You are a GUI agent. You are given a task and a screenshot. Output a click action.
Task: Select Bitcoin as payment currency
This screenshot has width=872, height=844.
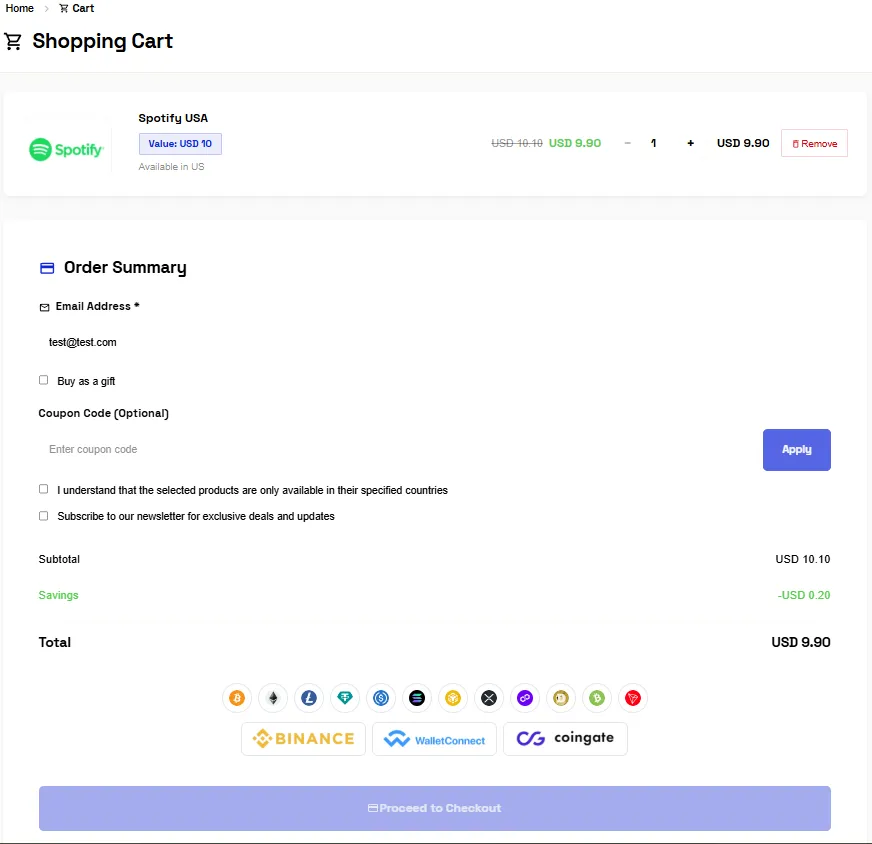pos(237,698)
